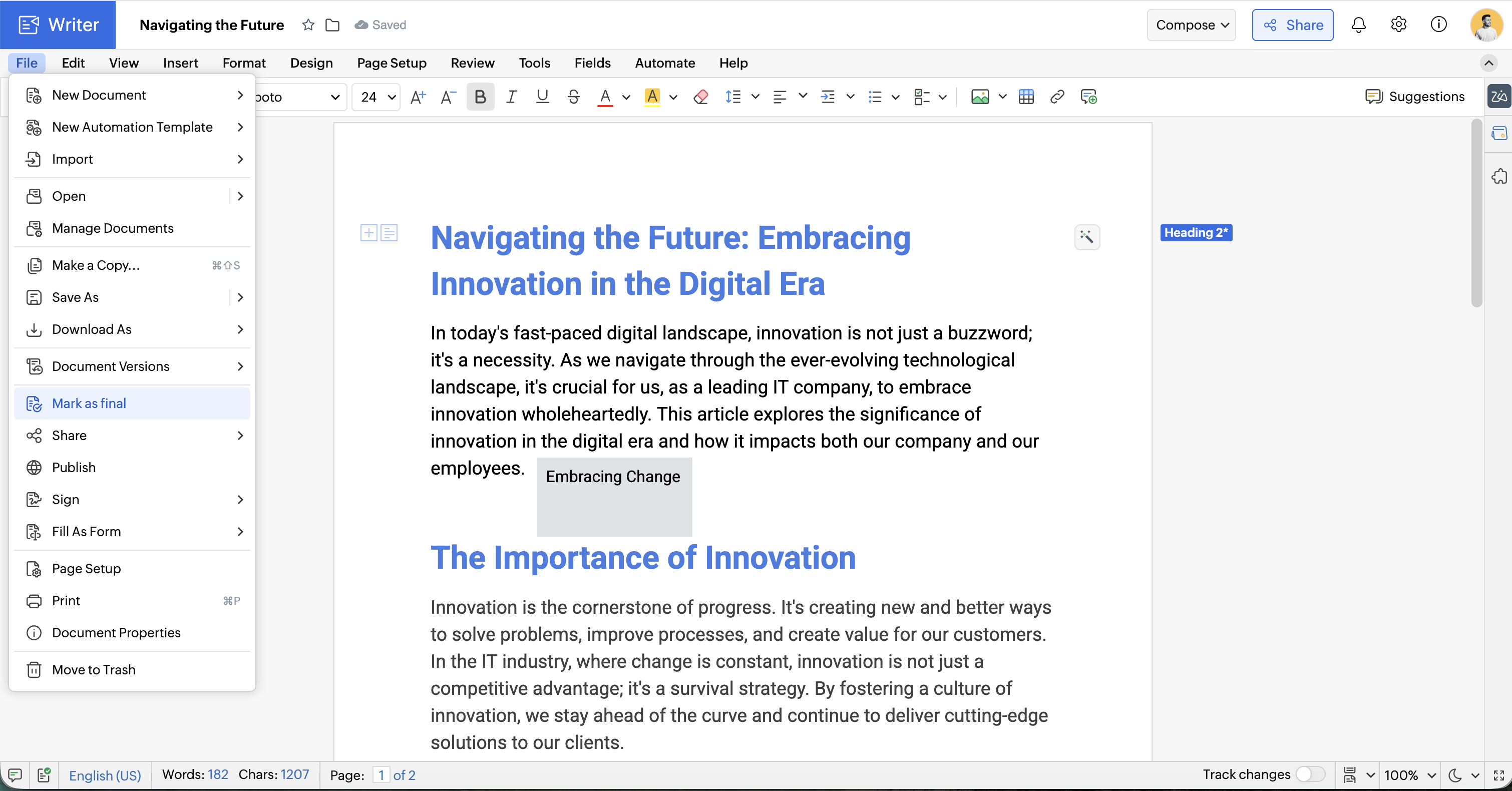Click the yellow text highlight color button
The height and width of the screenshot is (791, 1512).
coord(651,97)
